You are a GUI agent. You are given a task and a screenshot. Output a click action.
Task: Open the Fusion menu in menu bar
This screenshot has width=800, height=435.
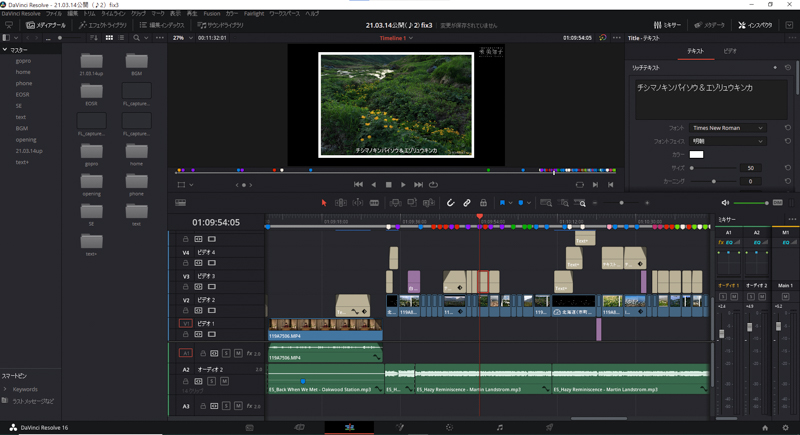point(211,14)
